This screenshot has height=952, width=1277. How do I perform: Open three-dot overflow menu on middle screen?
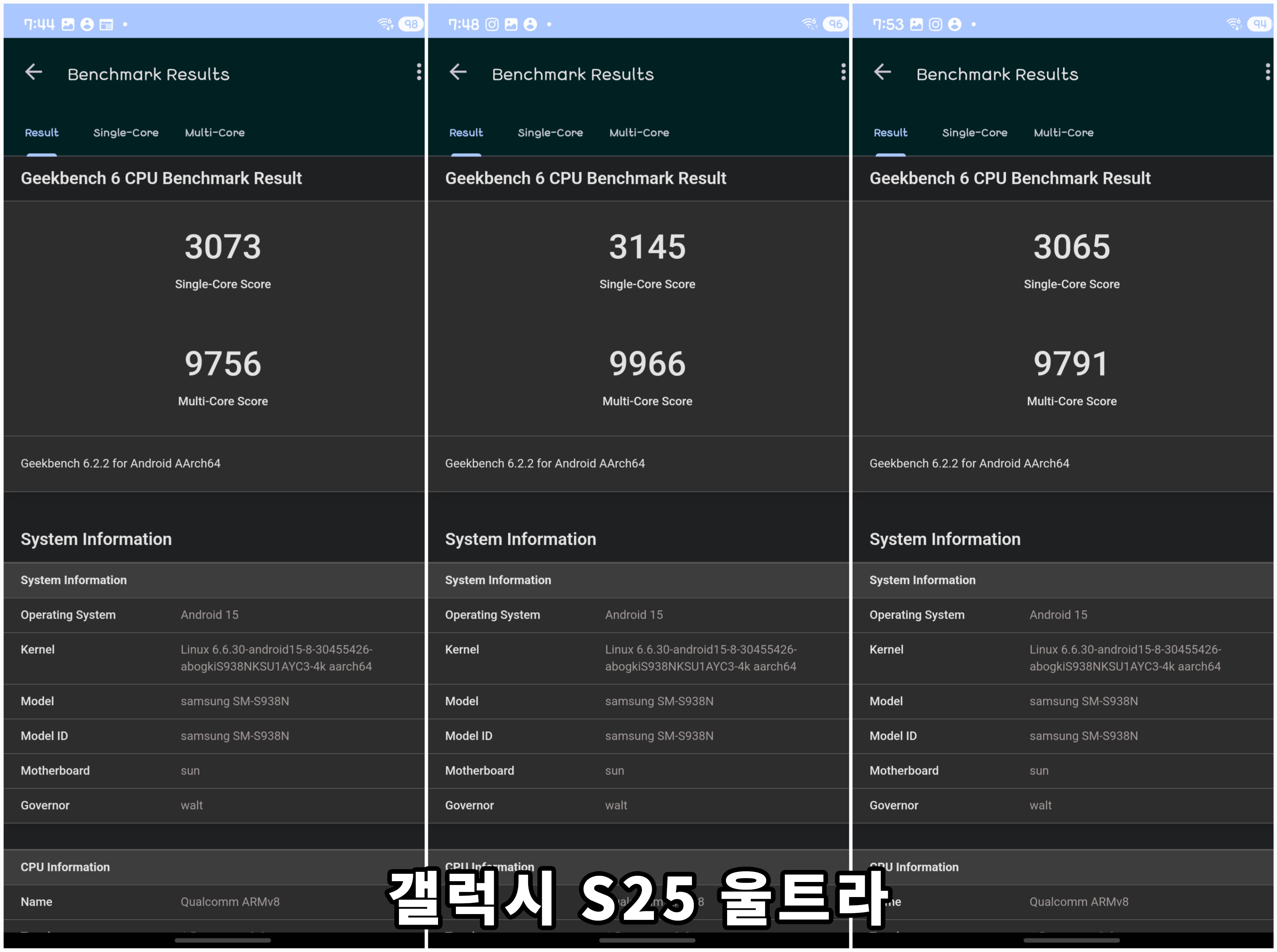[843, 72]
